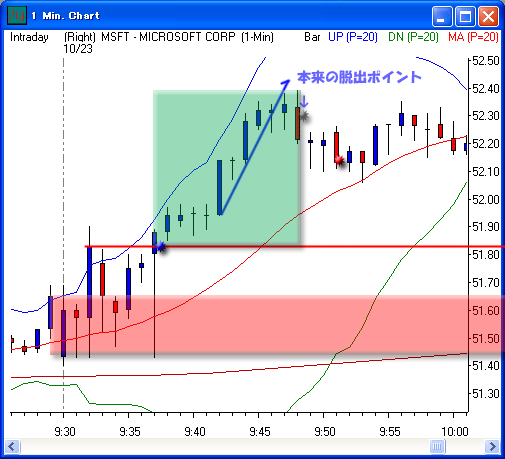
Task: Click the 9:30 time axis label
Action: 65,432
